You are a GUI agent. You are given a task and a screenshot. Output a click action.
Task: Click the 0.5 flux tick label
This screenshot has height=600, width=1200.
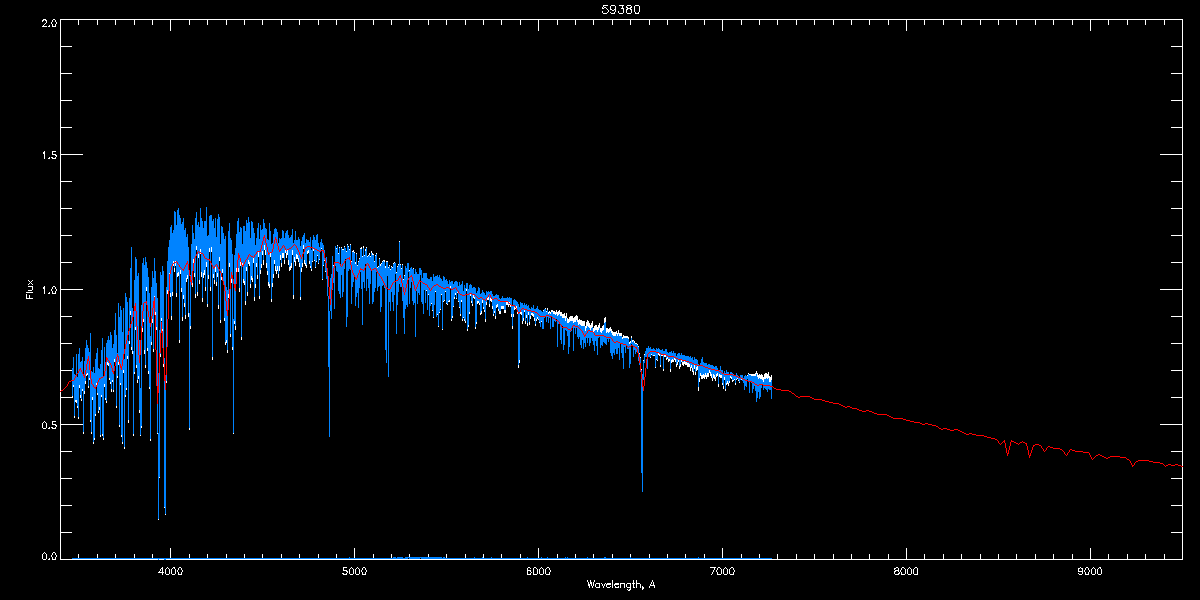47,424
